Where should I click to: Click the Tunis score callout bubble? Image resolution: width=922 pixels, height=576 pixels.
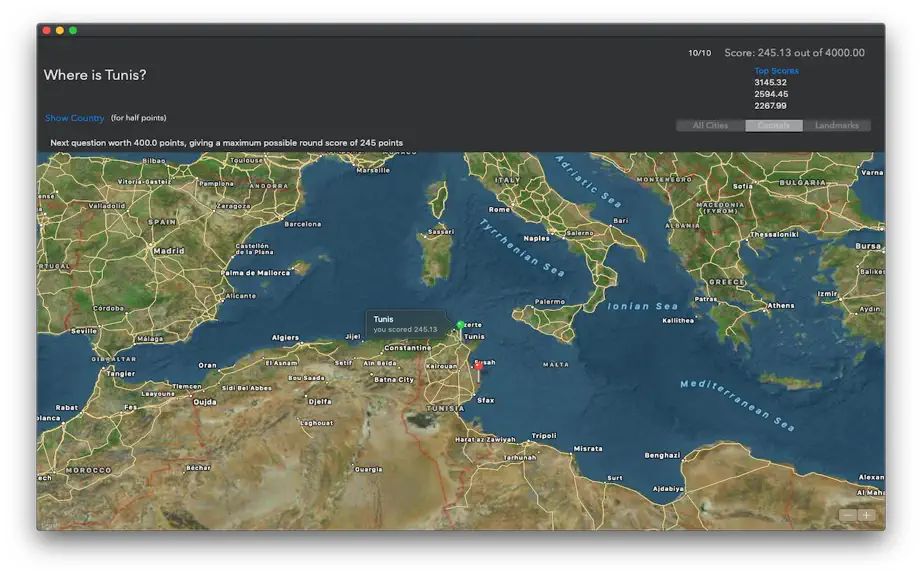[x=405, y=324]
